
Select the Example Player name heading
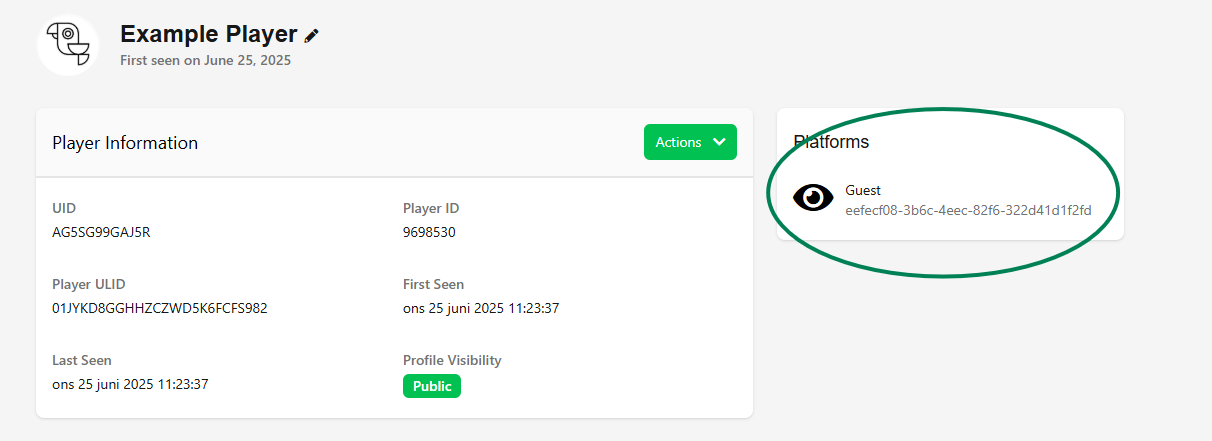[x=208, y=34]
